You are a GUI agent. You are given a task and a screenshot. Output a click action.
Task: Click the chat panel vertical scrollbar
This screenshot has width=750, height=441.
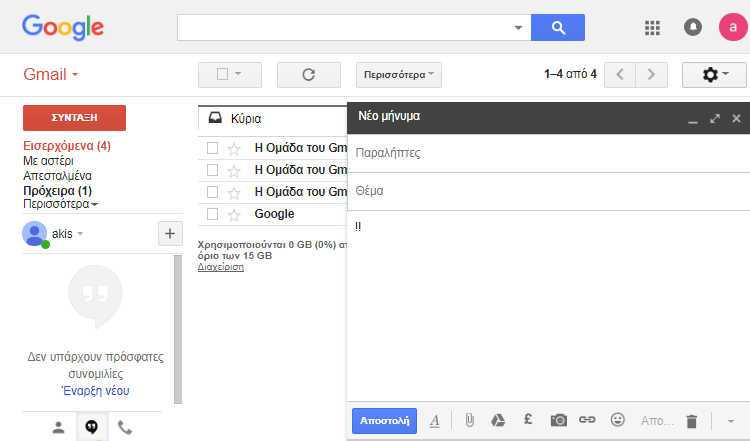(x=178, y=329)
